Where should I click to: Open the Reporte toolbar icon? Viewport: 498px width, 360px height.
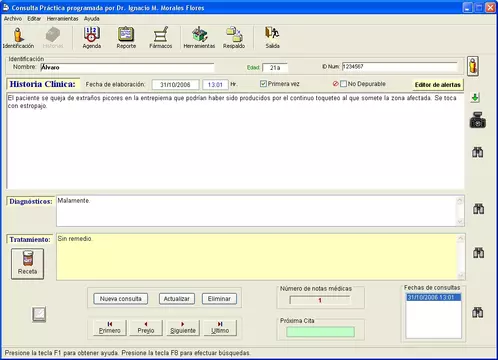coord(126,34)
